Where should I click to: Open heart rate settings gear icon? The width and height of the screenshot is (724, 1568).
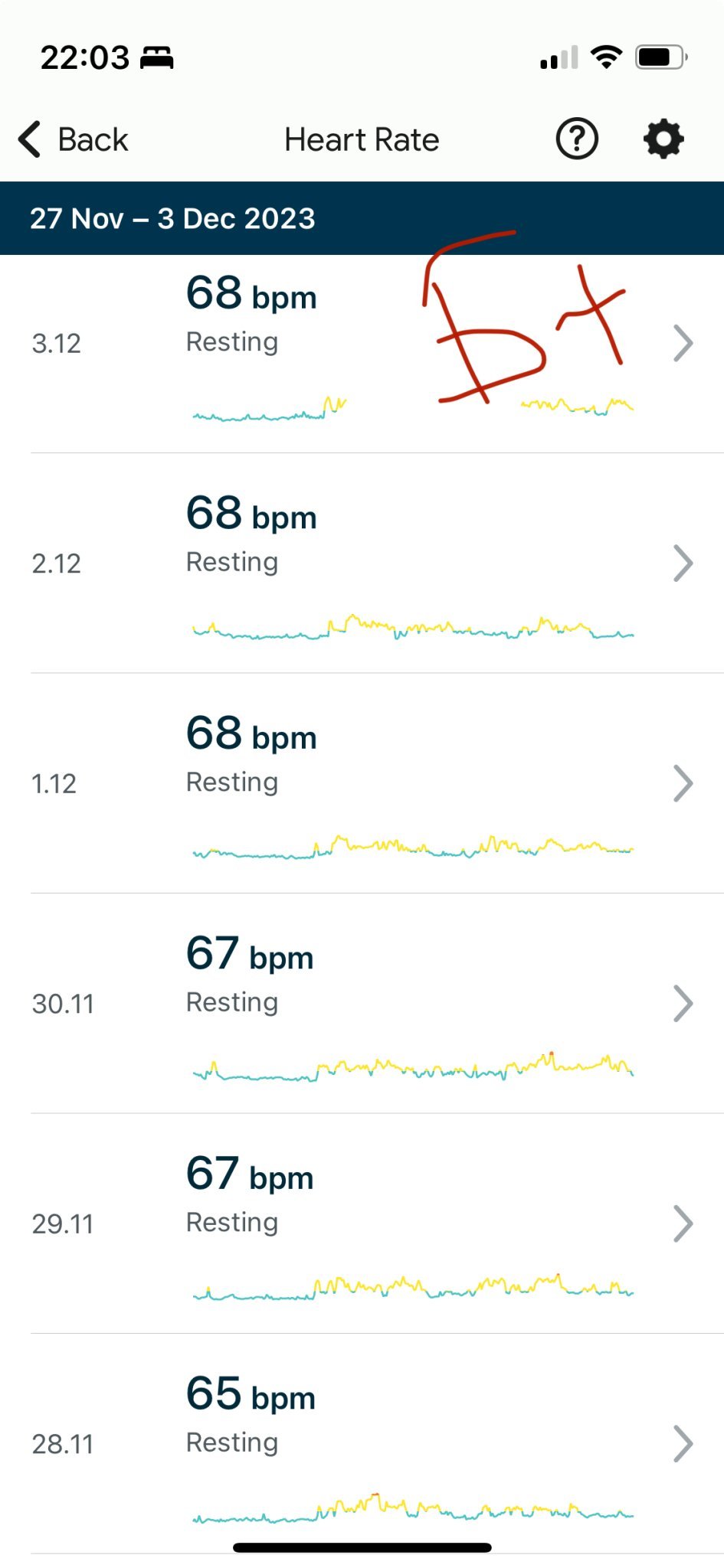[x=663, y=139]
